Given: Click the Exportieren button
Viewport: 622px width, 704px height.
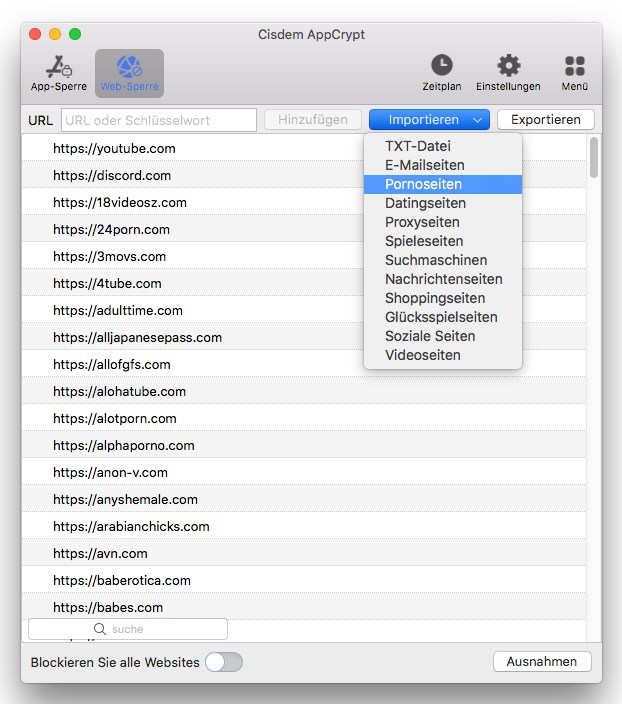Looking at the screenshot, I should tap(546, 120).
